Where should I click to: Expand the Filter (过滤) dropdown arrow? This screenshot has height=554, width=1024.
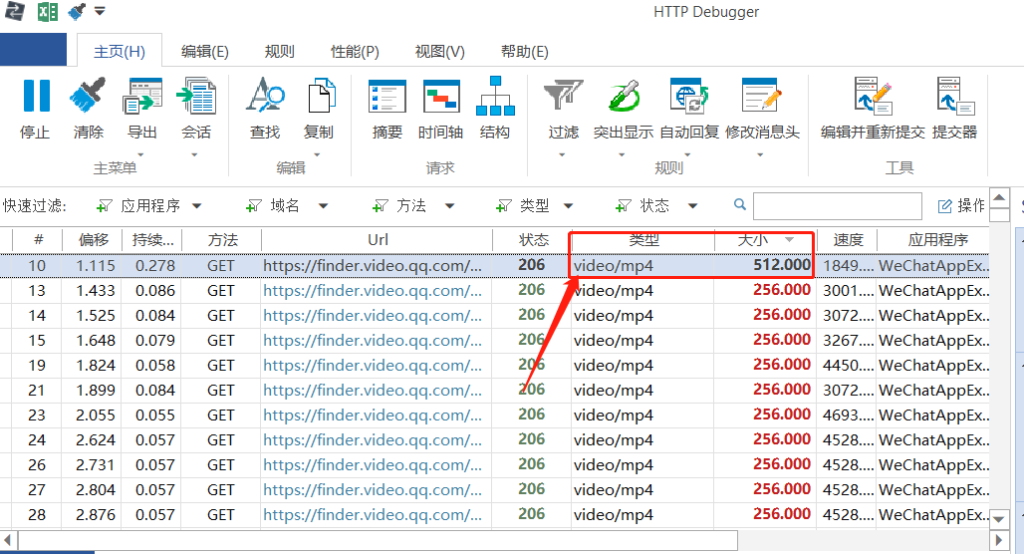pos(562,155)
